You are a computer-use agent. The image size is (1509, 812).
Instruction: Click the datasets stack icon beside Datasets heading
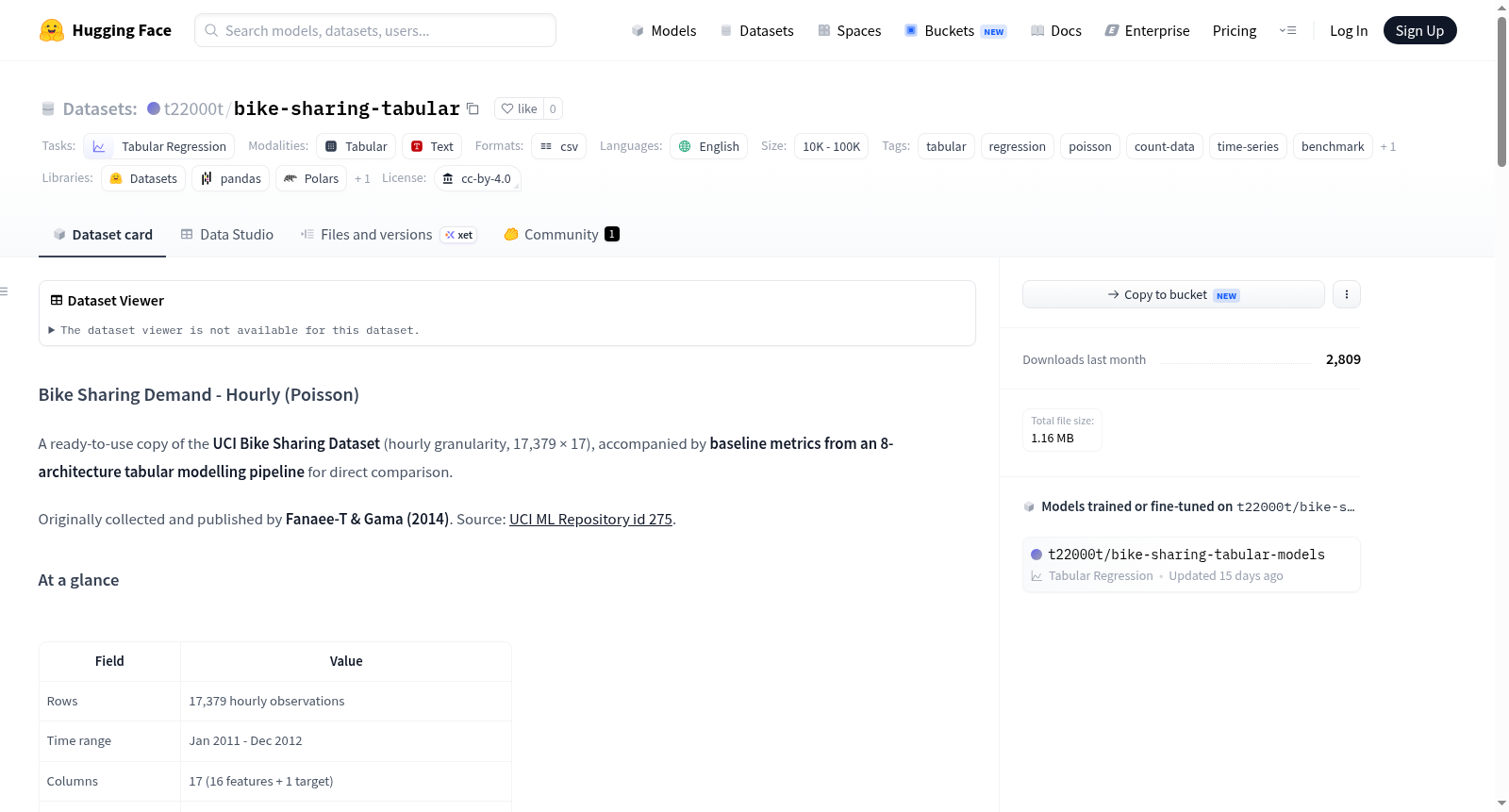(48, 109)
